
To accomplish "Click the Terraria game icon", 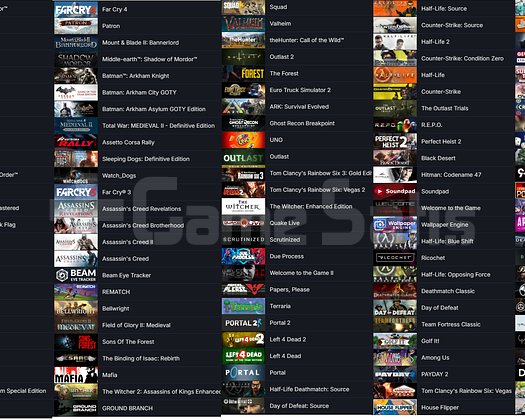I will coord(243,306).
